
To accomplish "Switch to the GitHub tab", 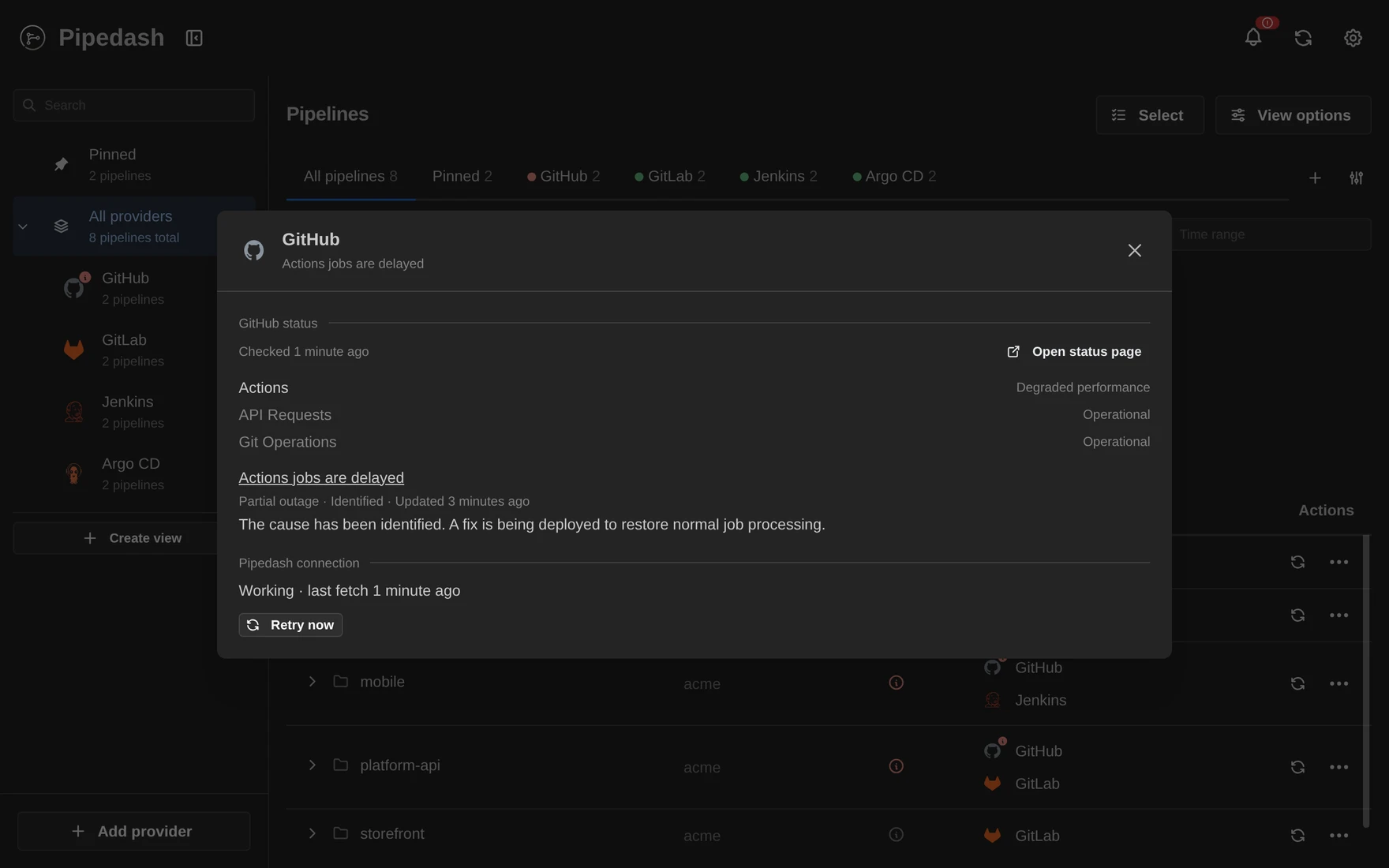I will coord(563,176).
